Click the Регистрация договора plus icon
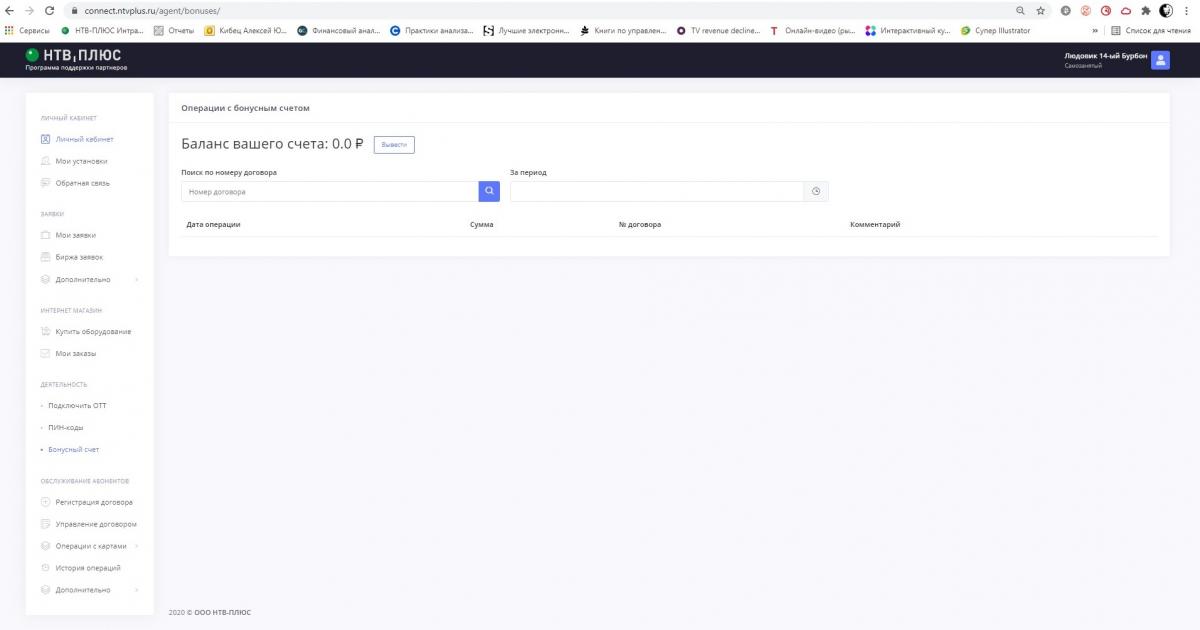 tap(45, 502)
